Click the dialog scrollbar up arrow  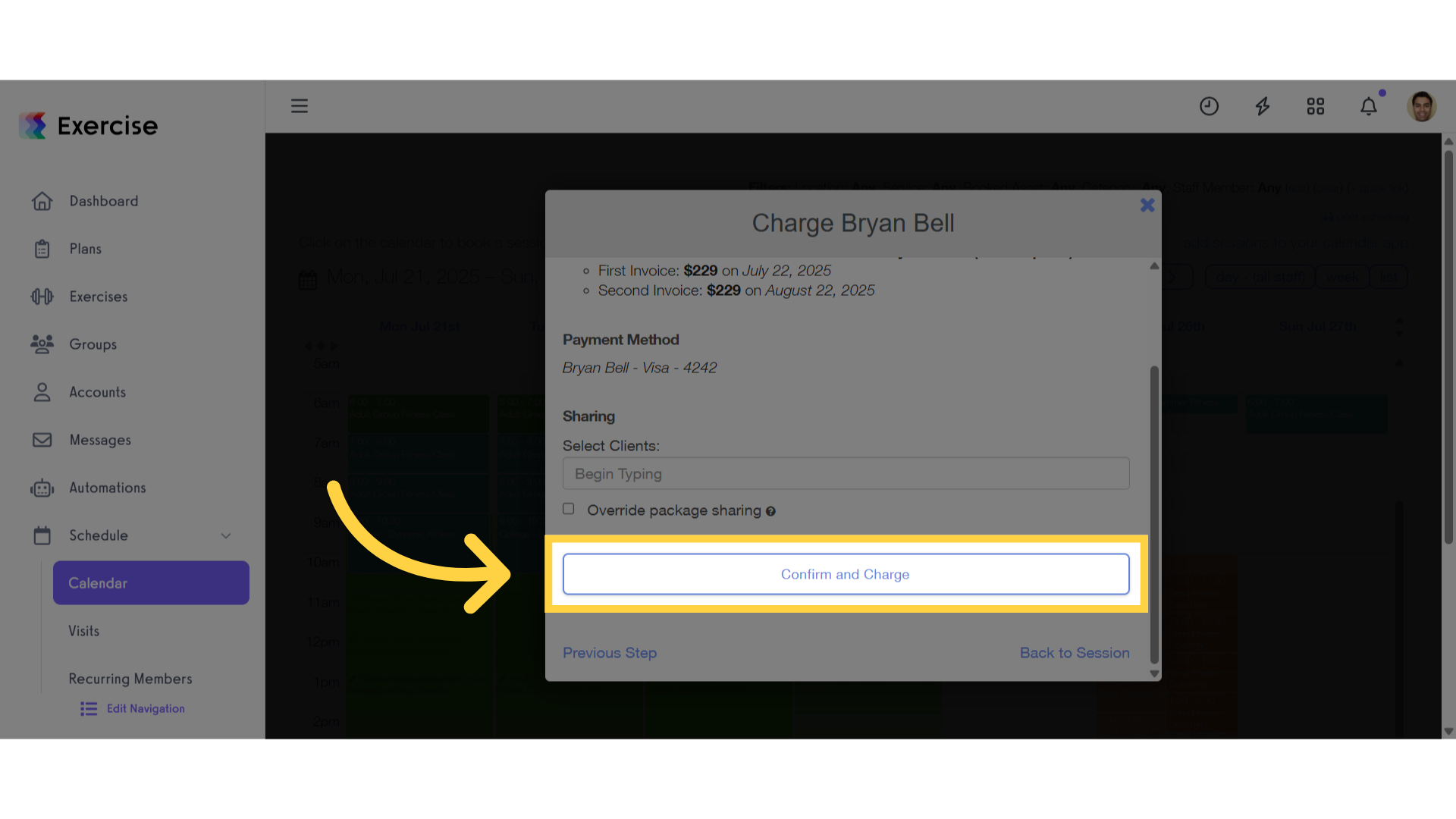point(1154,266)
